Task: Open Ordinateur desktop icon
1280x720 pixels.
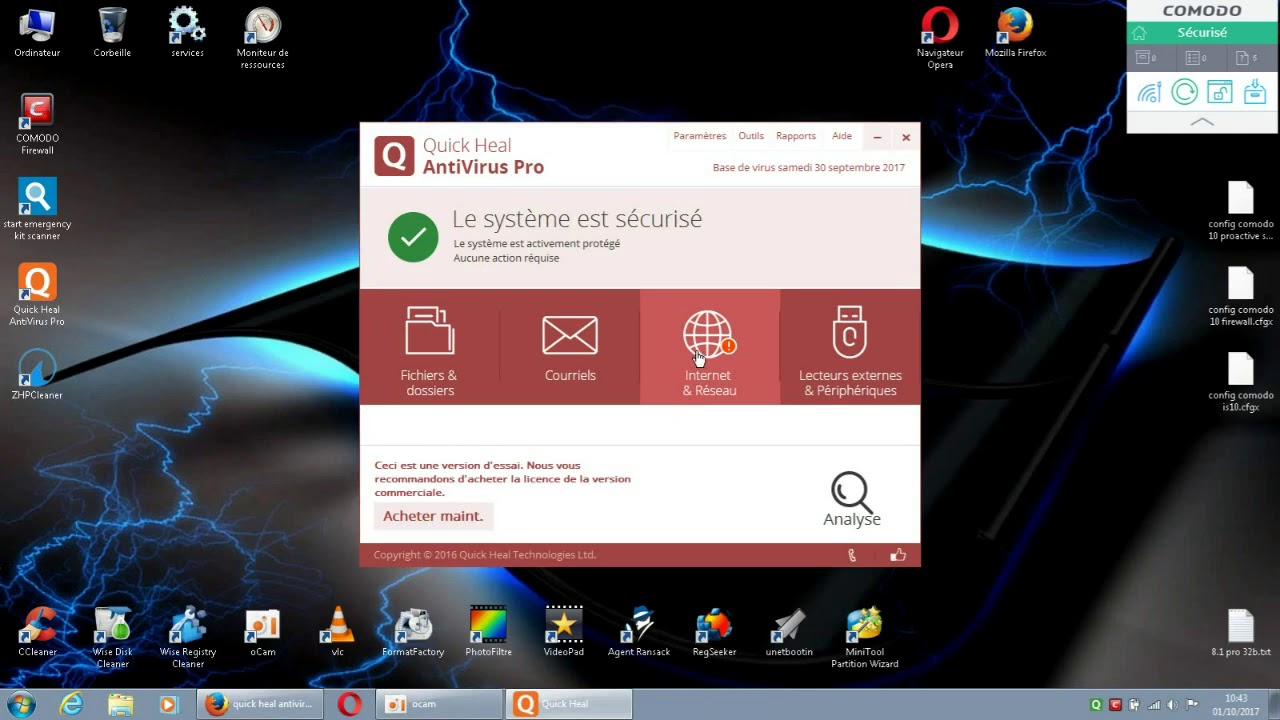Action: (37, 33)
